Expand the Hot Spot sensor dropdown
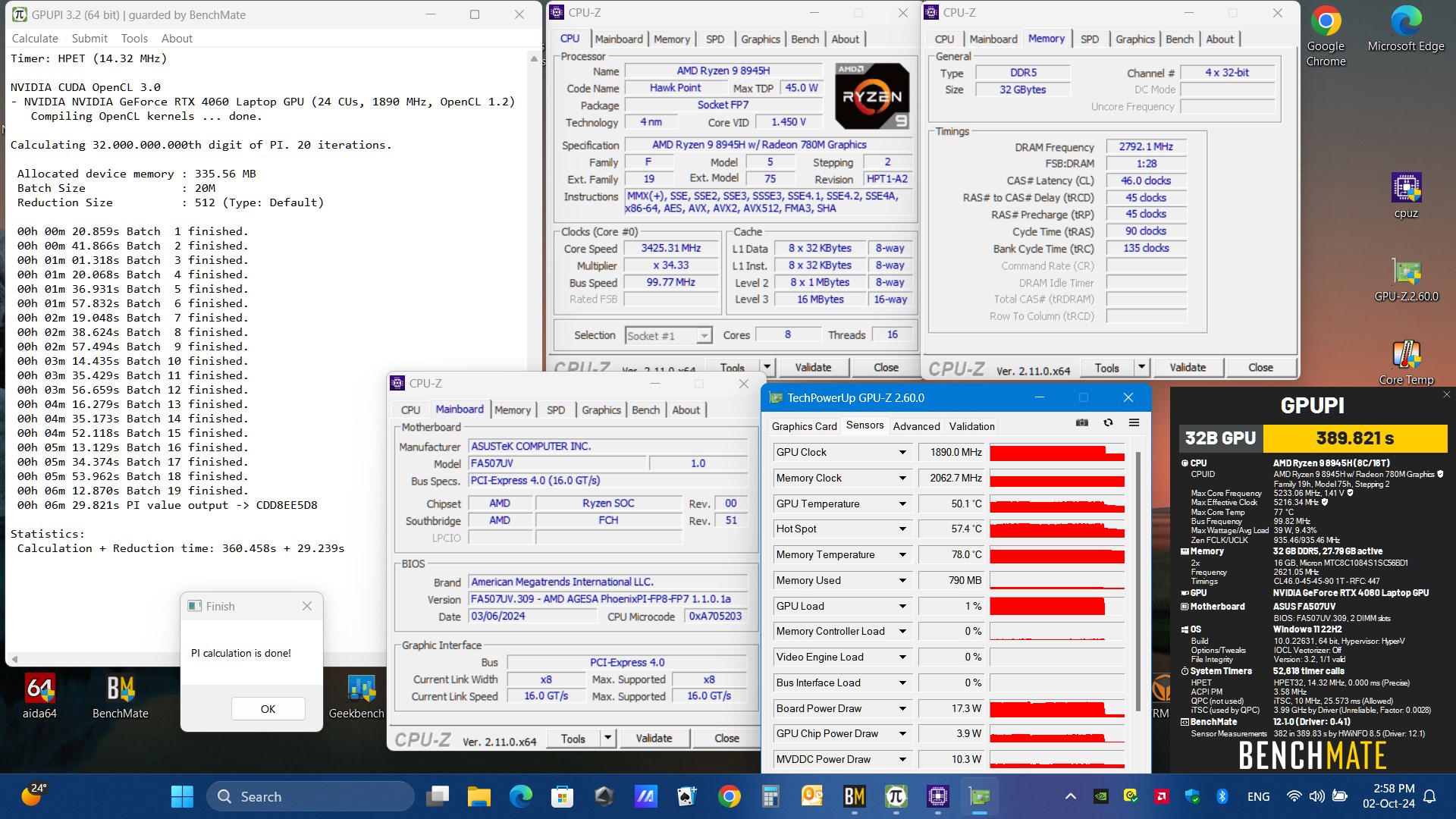Screen dimensions: 1456x819 [902, 529]
